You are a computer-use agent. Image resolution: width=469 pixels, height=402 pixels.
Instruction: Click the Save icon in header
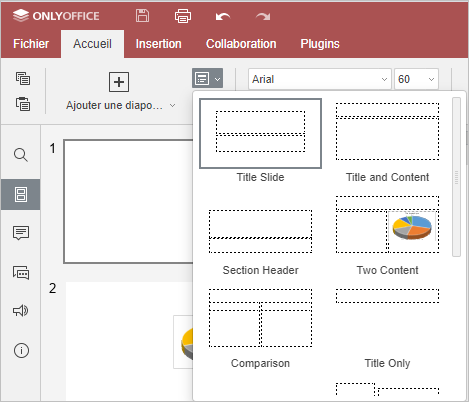(x=142, y=16)
